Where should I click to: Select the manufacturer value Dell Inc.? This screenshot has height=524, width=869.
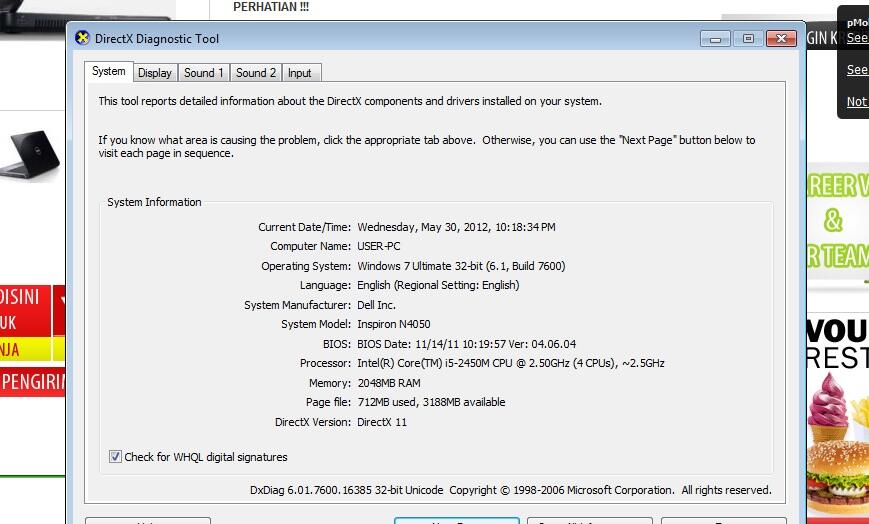376,305
